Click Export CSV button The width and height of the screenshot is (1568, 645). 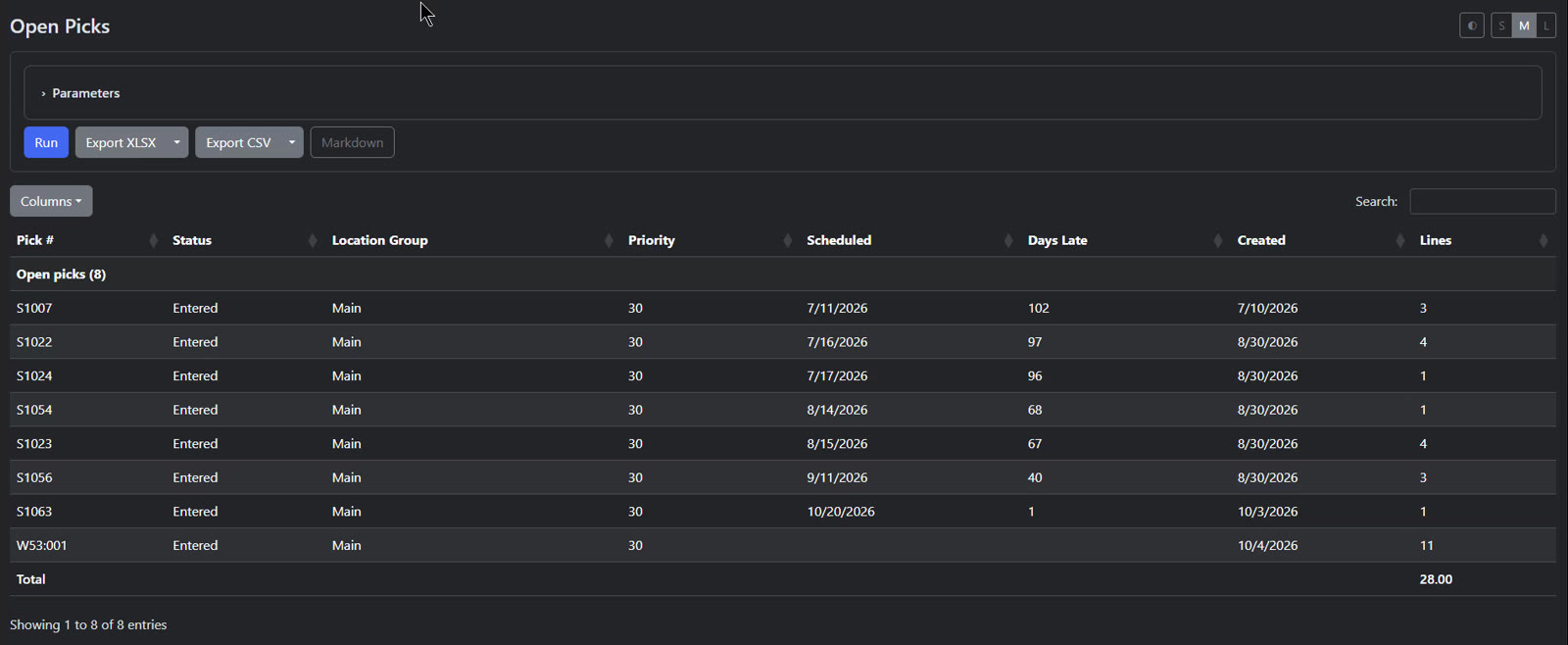click(x=238, y=142)
